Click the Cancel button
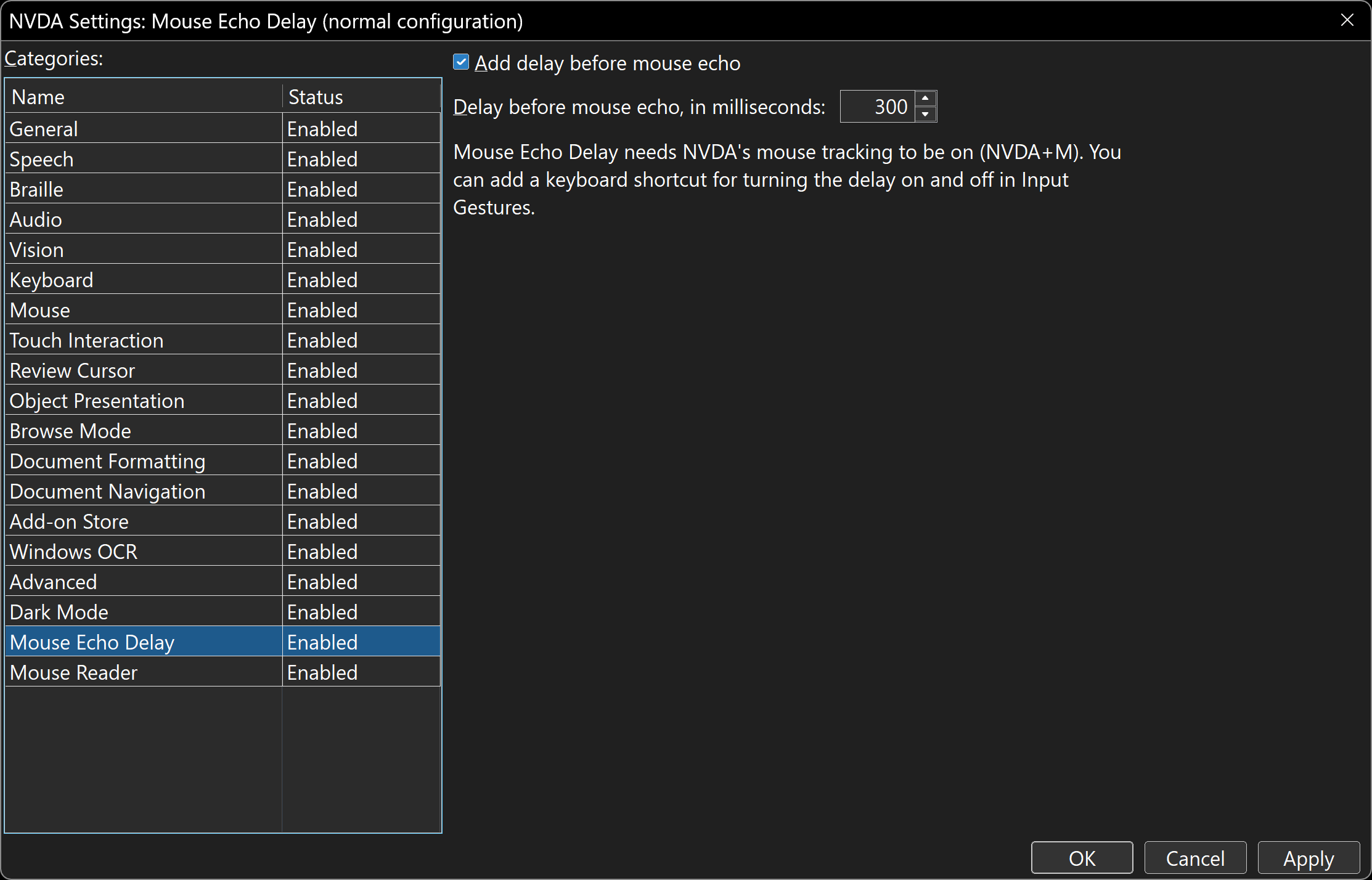 click(x=1195, y=858)
